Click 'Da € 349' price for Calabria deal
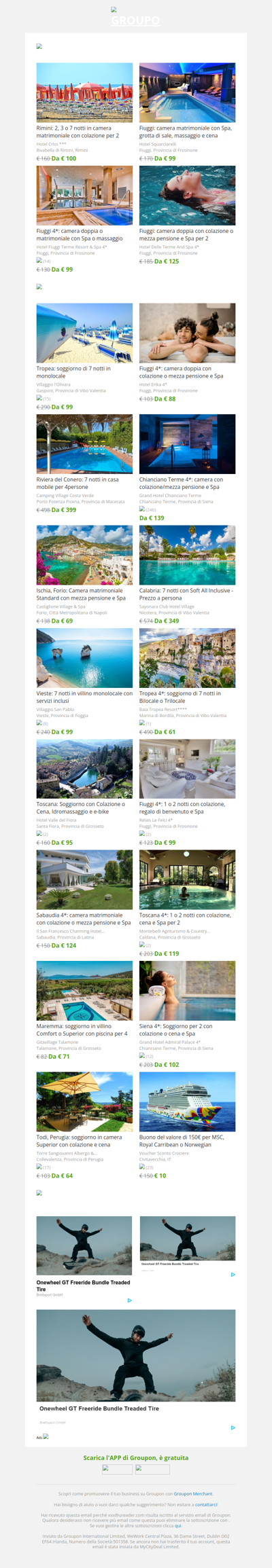 167,621
